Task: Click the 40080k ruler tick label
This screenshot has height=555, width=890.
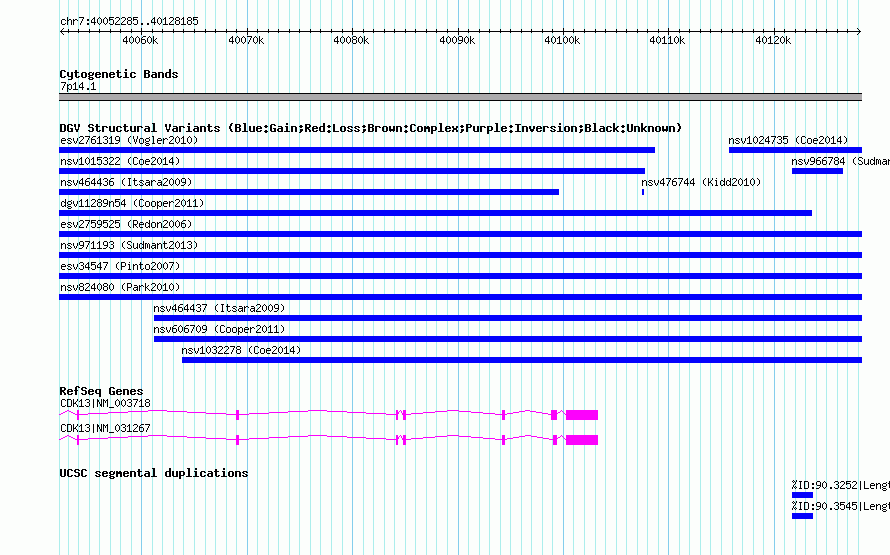Action: click(x=351, y=40)
